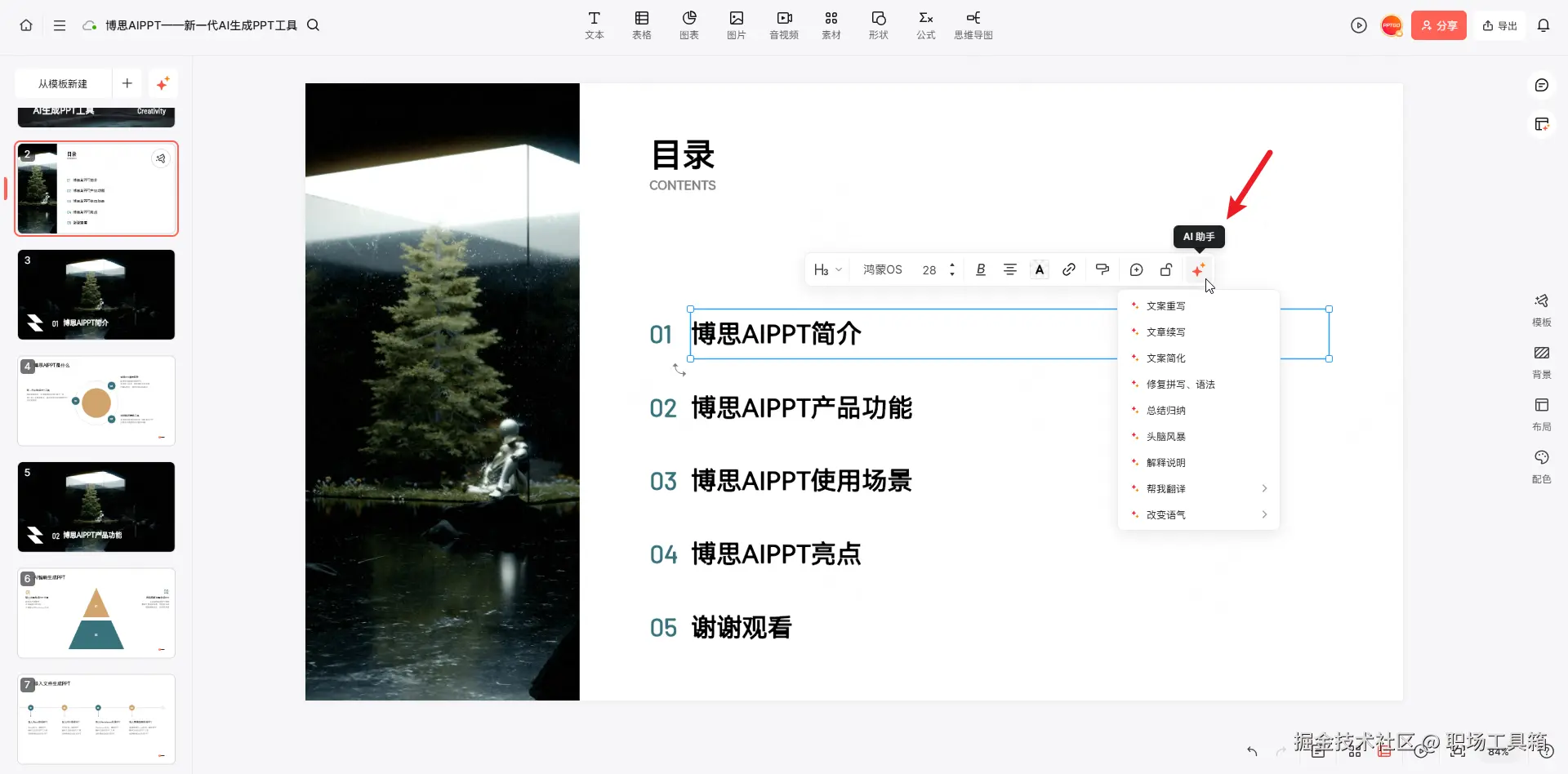Undo the last action
The height and width of the screenshot is (774, 1568).
click(1252, 751)
